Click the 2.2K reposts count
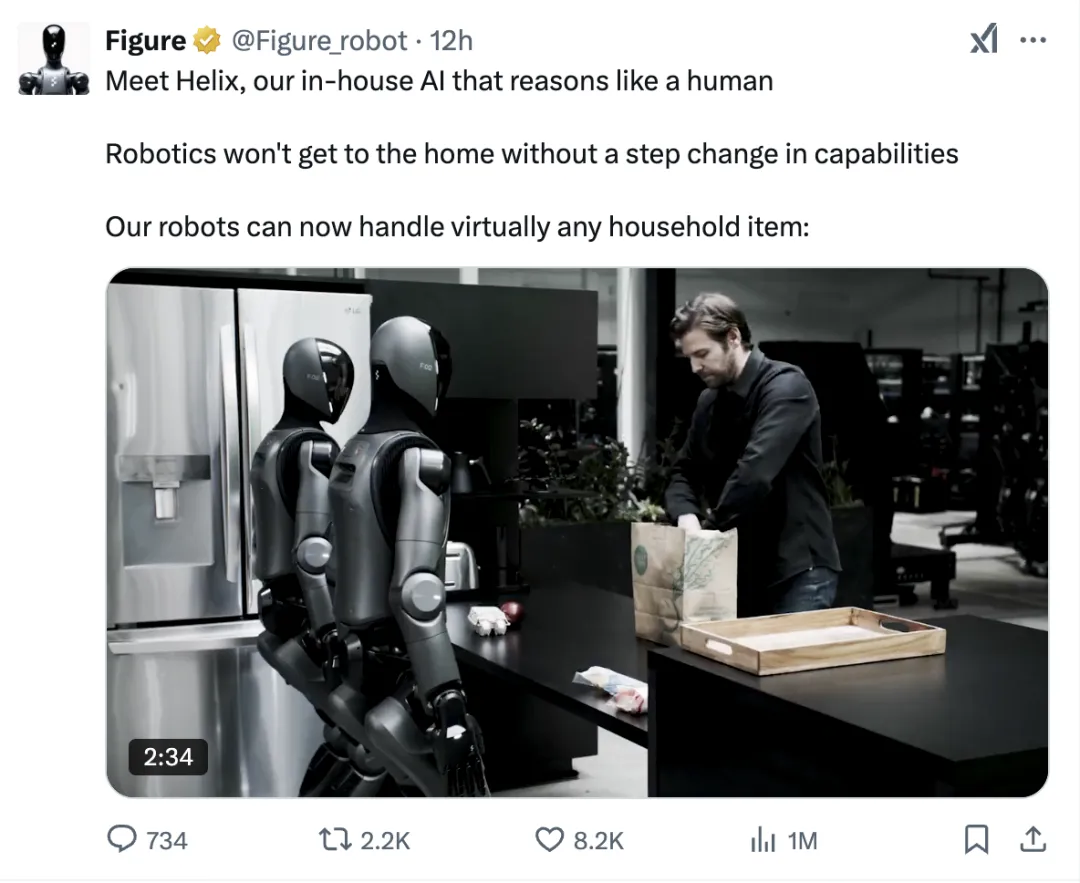Image resolution: width=1080 pixels, height=883 pixels. pyautogui.click(x=385, y=841)
